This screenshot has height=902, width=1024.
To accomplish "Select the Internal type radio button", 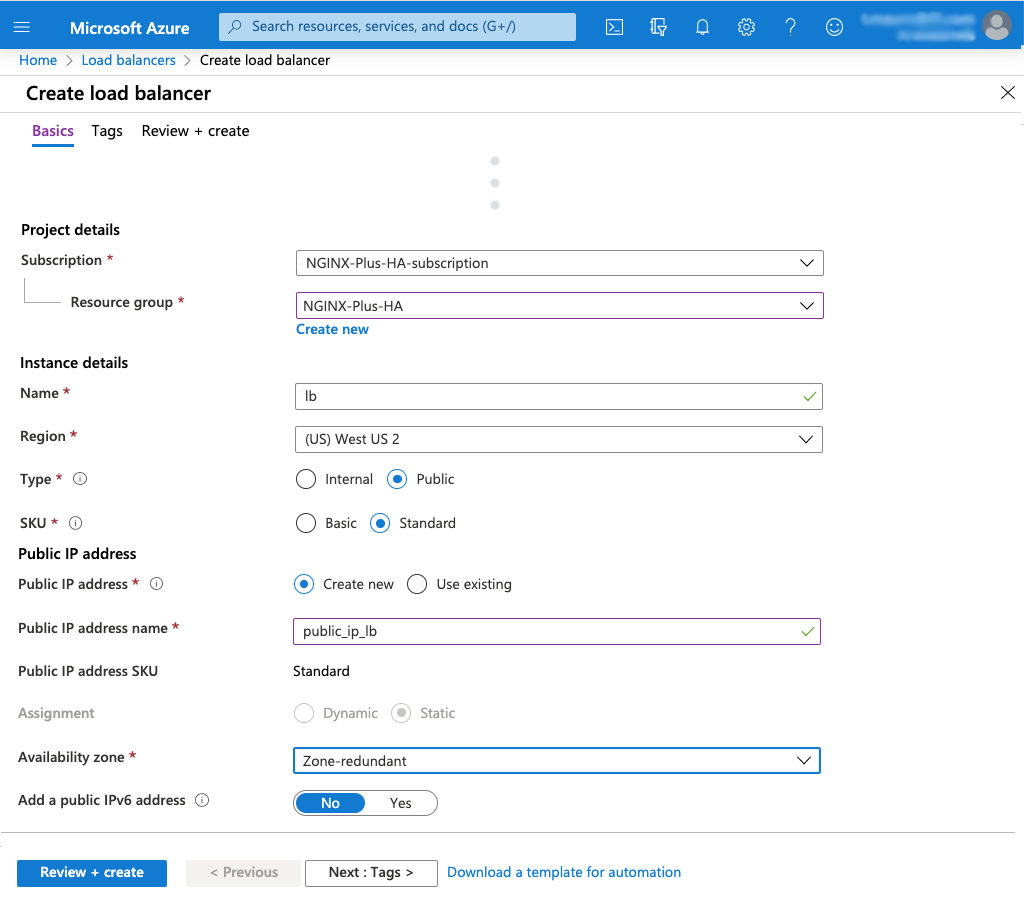I will (306, 480).
